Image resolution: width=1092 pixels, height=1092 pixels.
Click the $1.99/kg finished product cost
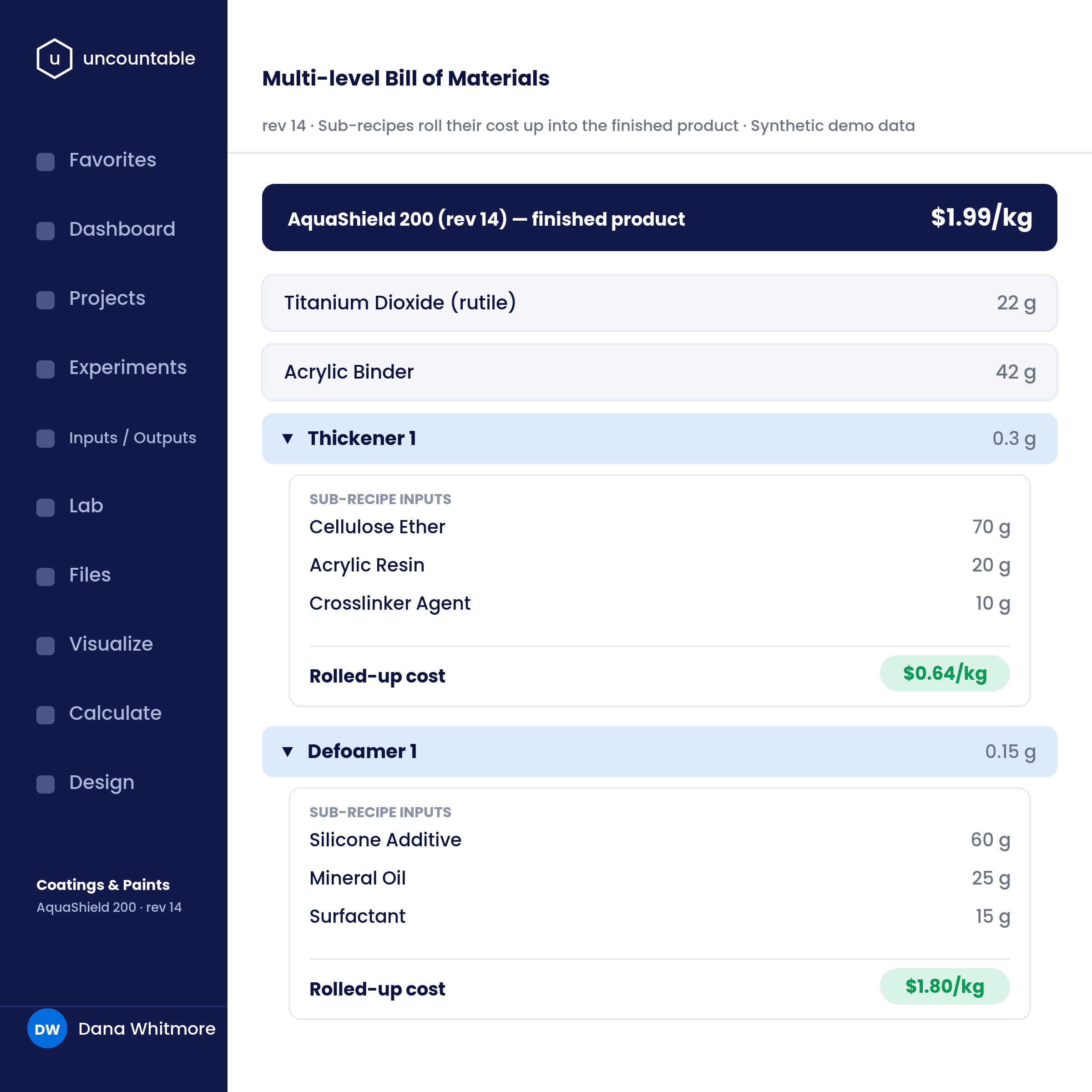click(x=982, y=217)
